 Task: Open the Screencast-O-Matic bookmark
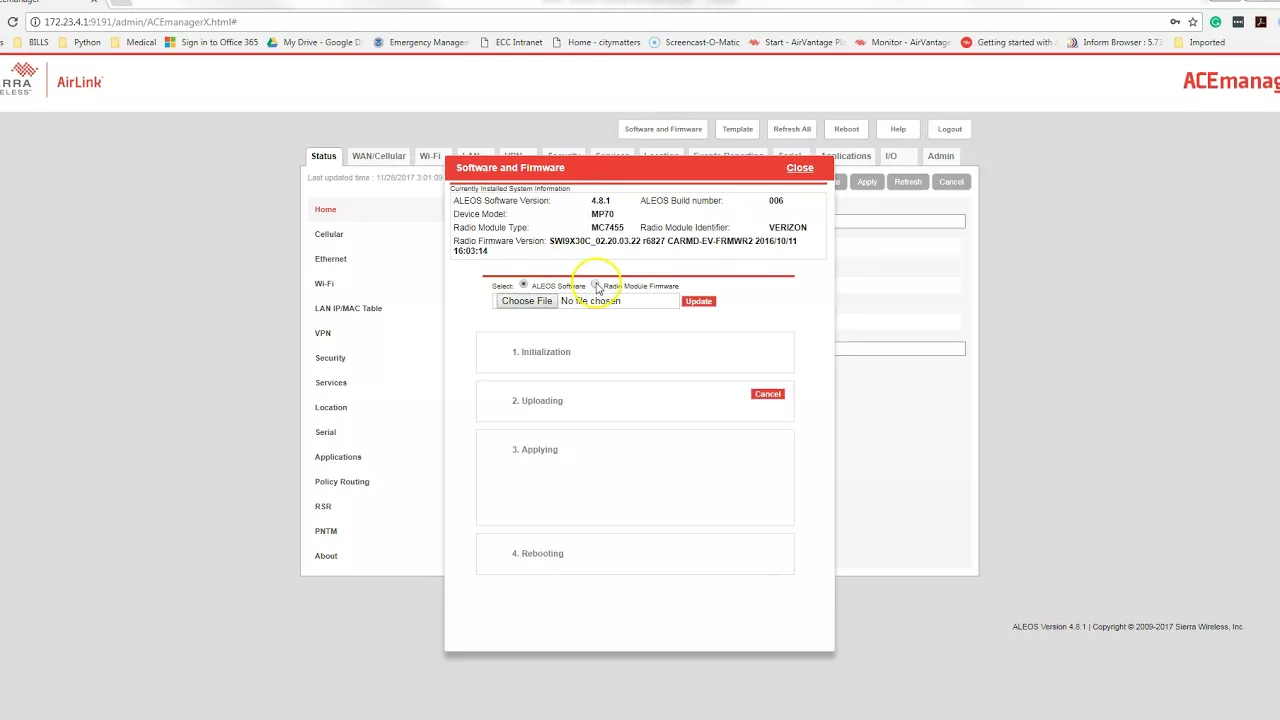[x=694, y=43]
